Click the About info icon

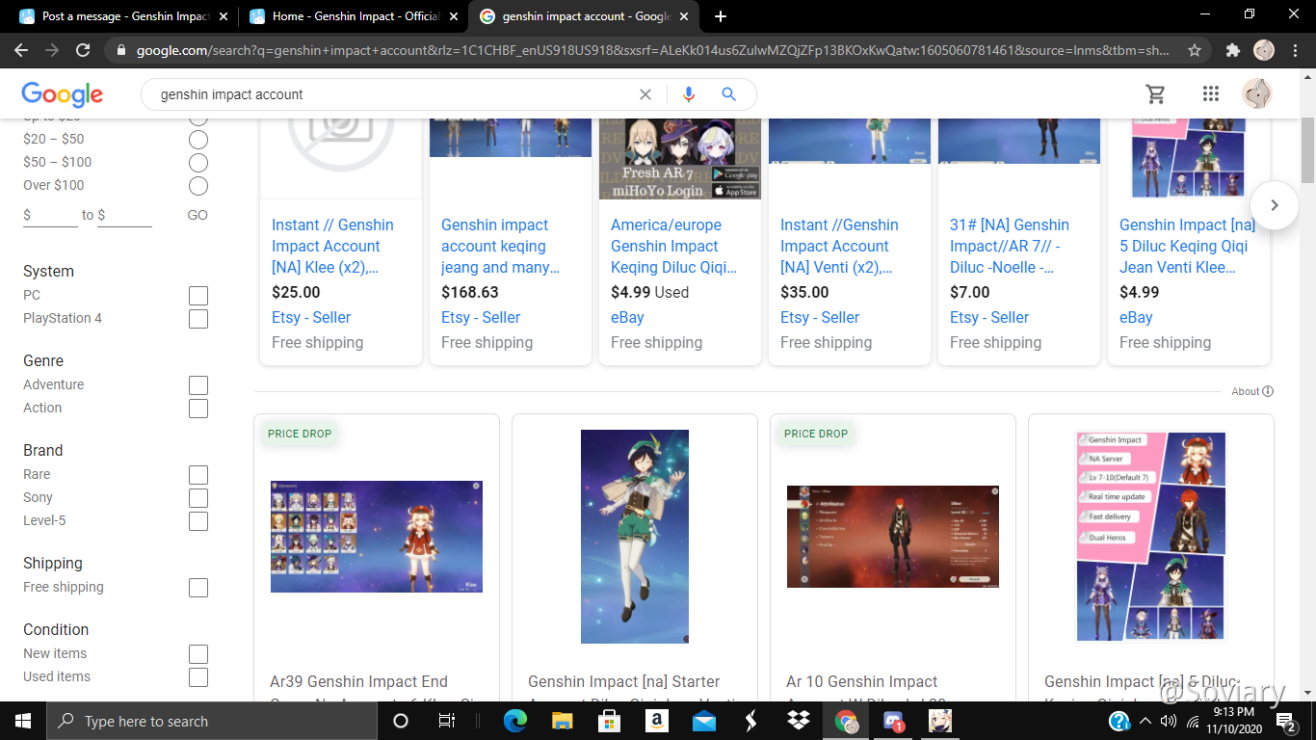click(1268, 391)
